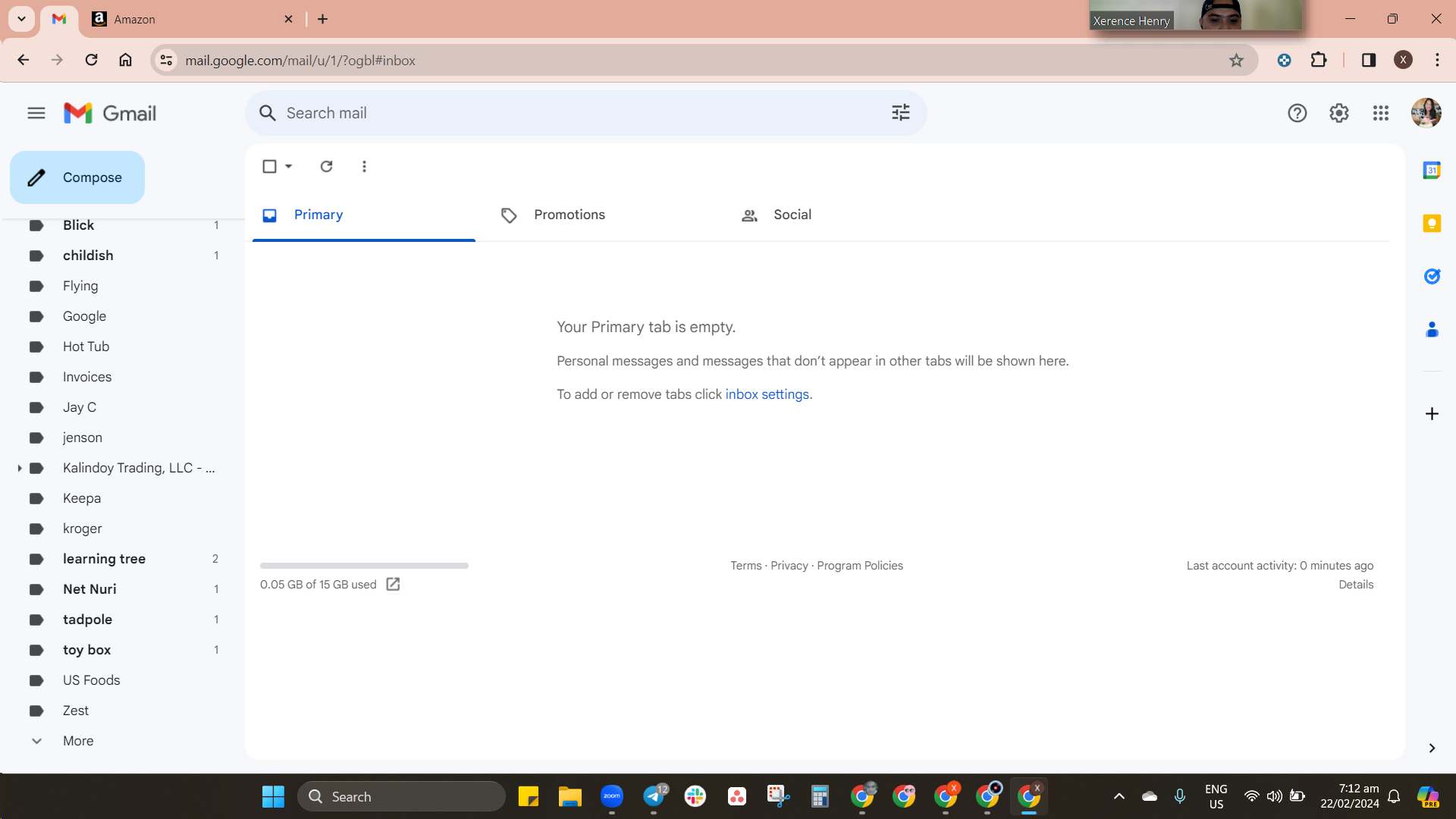The image size is (1456, 819).
Task: Open the inbox settings link
Action: pos(767,394)
